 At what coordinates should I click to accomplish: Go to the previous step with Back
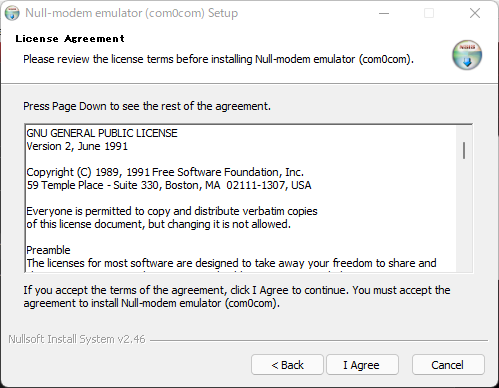point(287,365)
